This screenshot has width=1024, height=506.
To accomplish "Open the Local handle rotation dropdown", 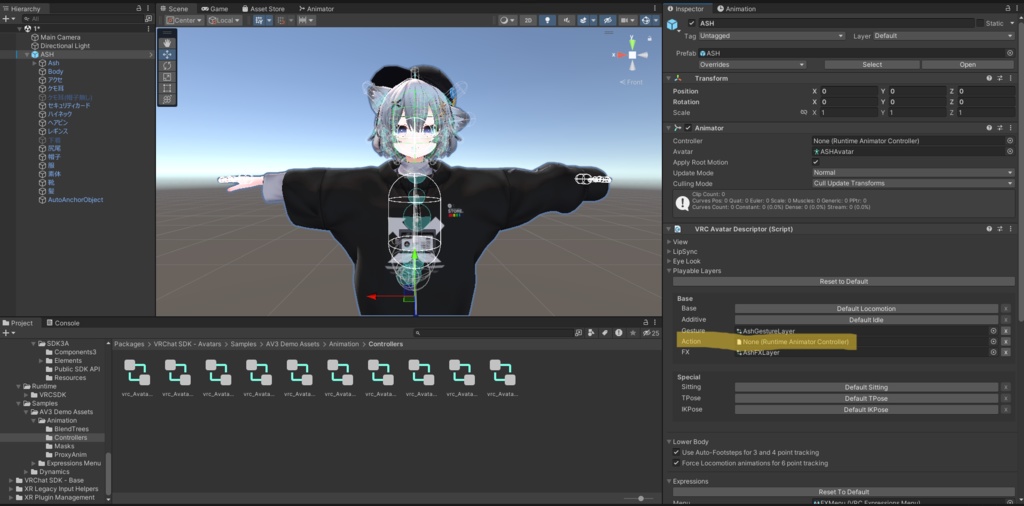I will pyautogui.click(x=224, y=20).
